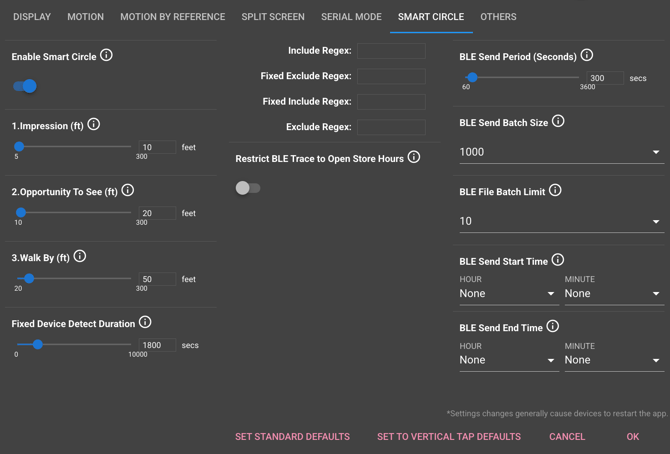Click info icon for Fixed Device Detect Duration
This screenshot has width=670, height=454.
(145, 322)
